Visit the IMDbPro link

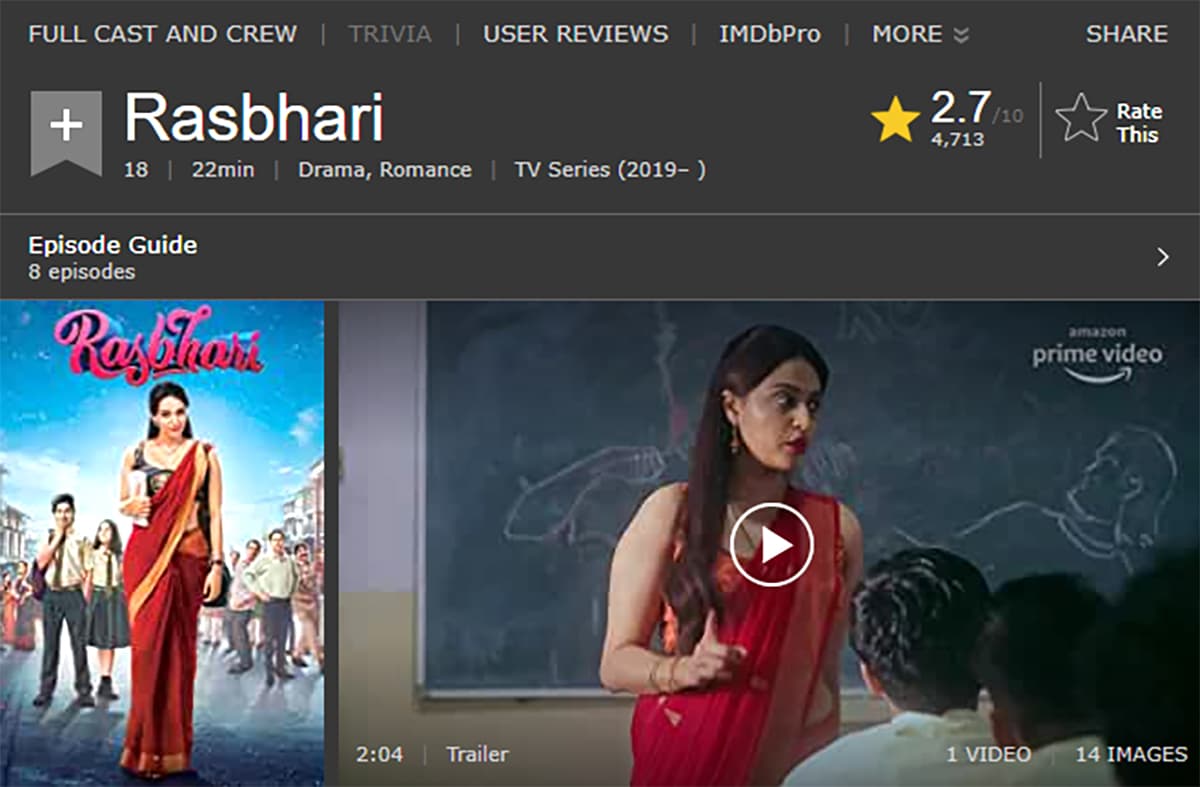point(769,34)
